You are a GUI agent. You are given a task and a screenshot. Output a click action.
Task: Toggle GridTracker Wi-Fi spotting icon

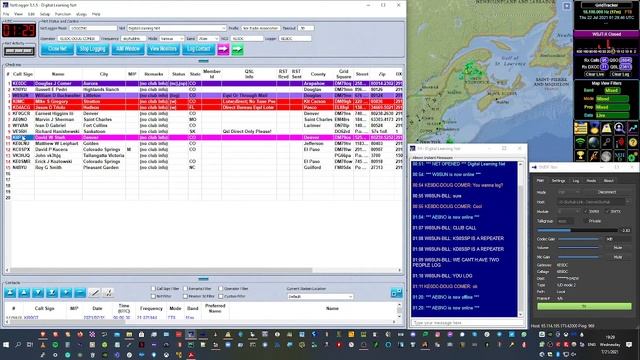point(580,142)
